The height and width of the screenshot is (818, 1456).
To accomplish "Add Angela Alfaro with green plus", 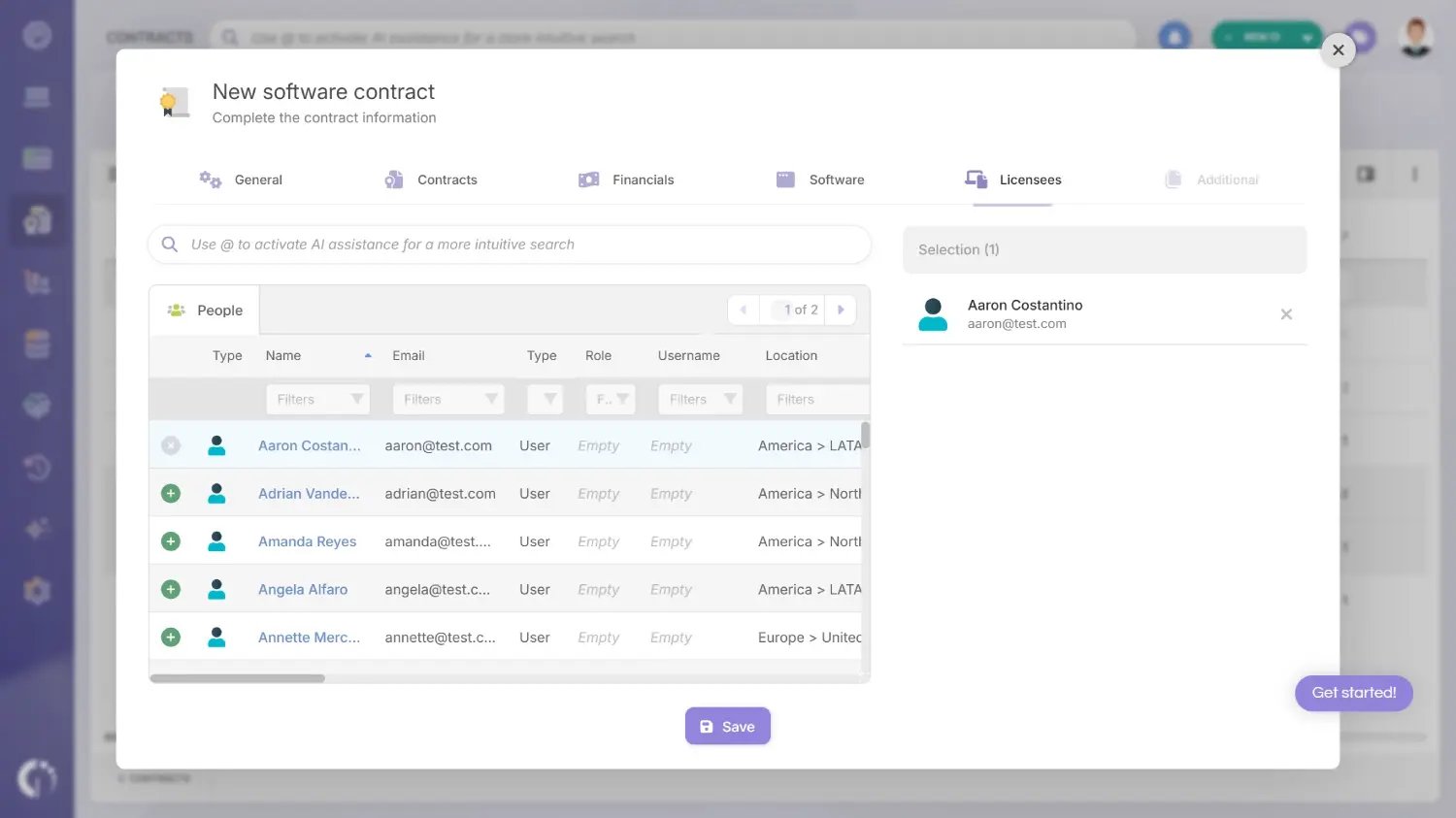I will click(171, 589).
